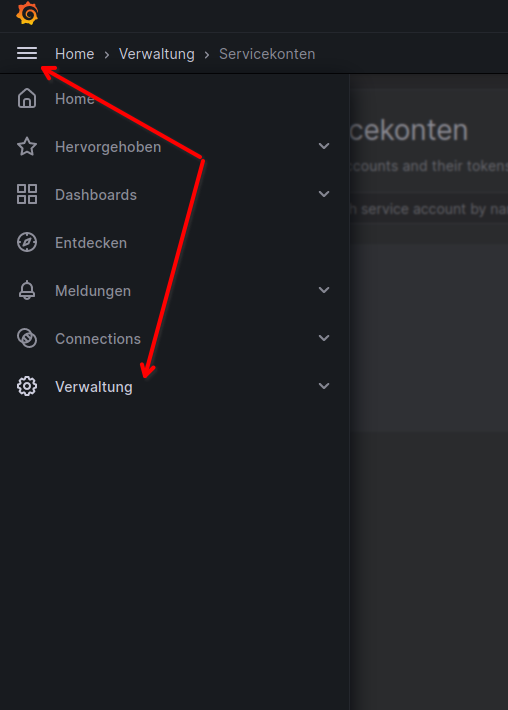Viewport: 508px width, 710px height.
Task: Click the Verwaltung gear icon
Action: tap(27, 386)
